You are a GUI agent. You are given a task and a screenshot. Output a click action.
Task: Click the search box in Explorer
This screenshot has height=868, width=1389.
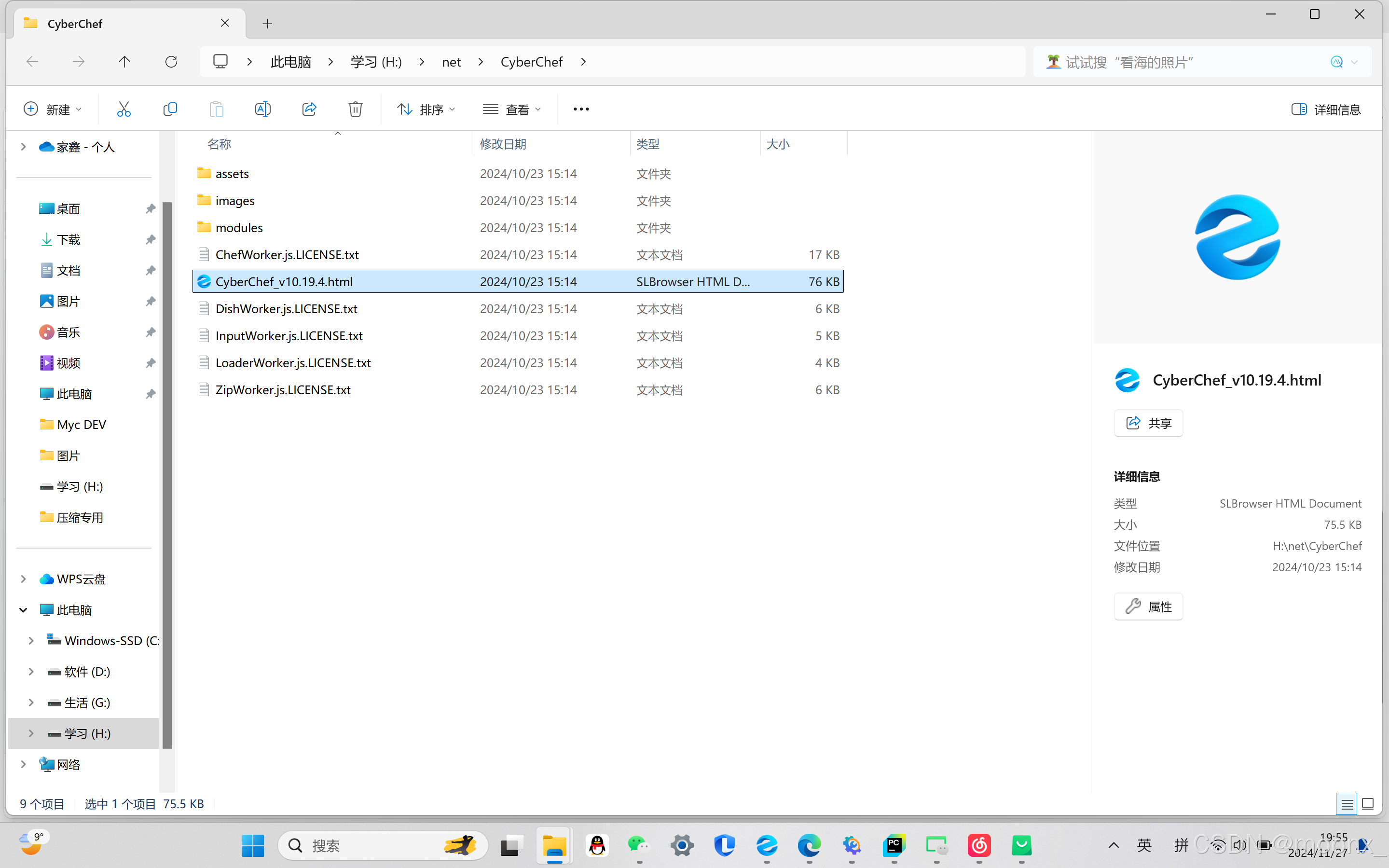[1183, 62]
